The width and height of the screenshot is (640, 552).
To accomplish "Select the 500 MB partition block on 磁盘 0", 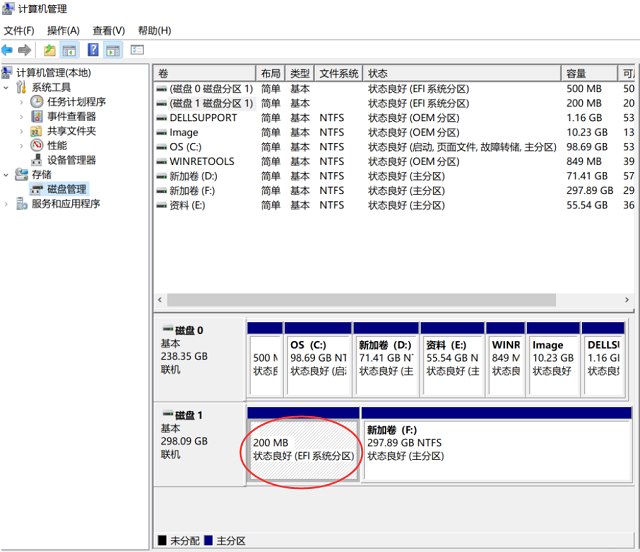I will pos(265,359).
